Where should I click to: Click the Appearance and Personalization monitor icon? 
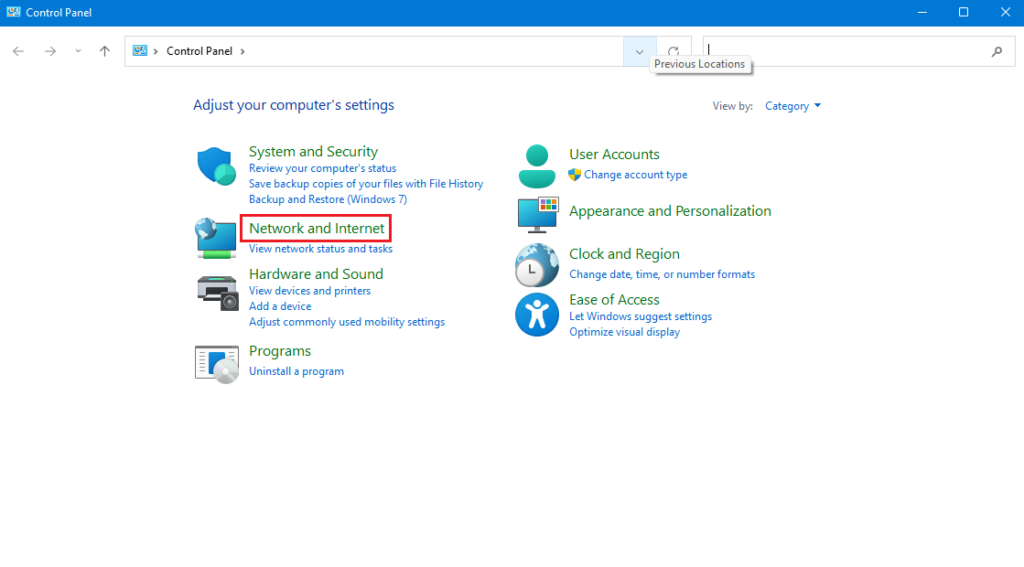point(537,213)
